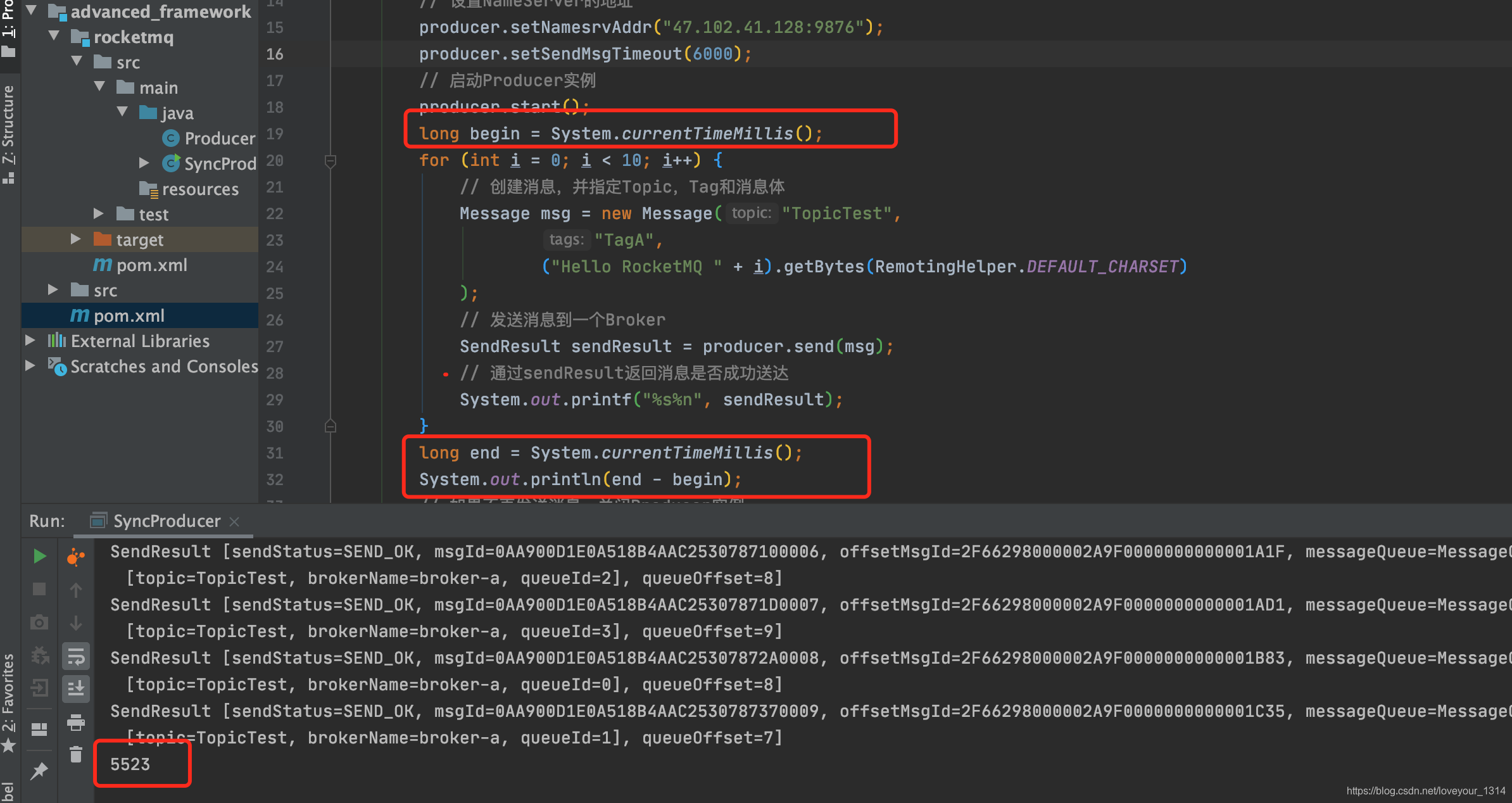Click the print console icon
Screen dimensions: 1512x803
tap(76, 722)
